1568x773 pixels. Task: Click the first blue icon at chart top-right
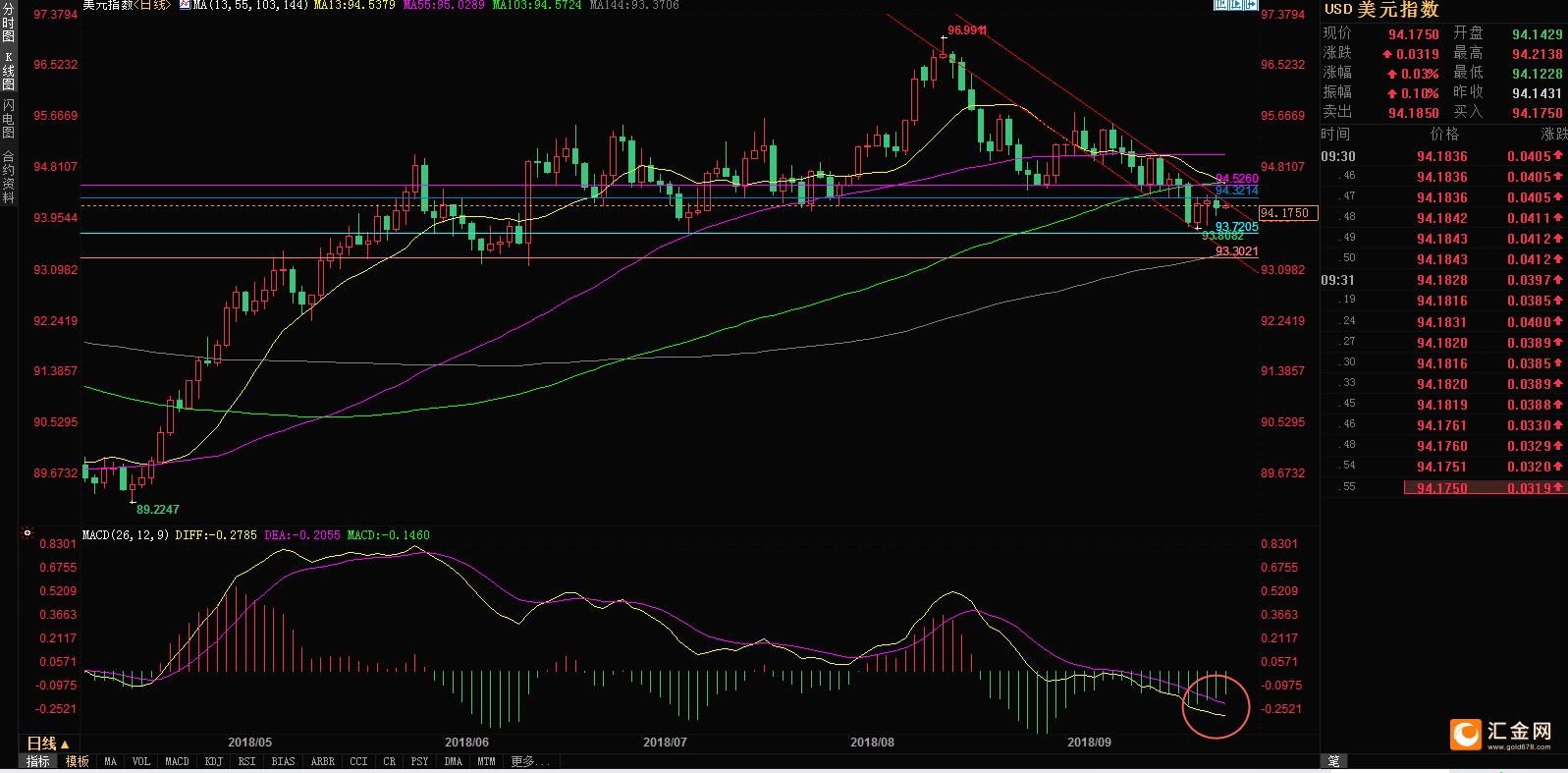(x=1220, y=5)
